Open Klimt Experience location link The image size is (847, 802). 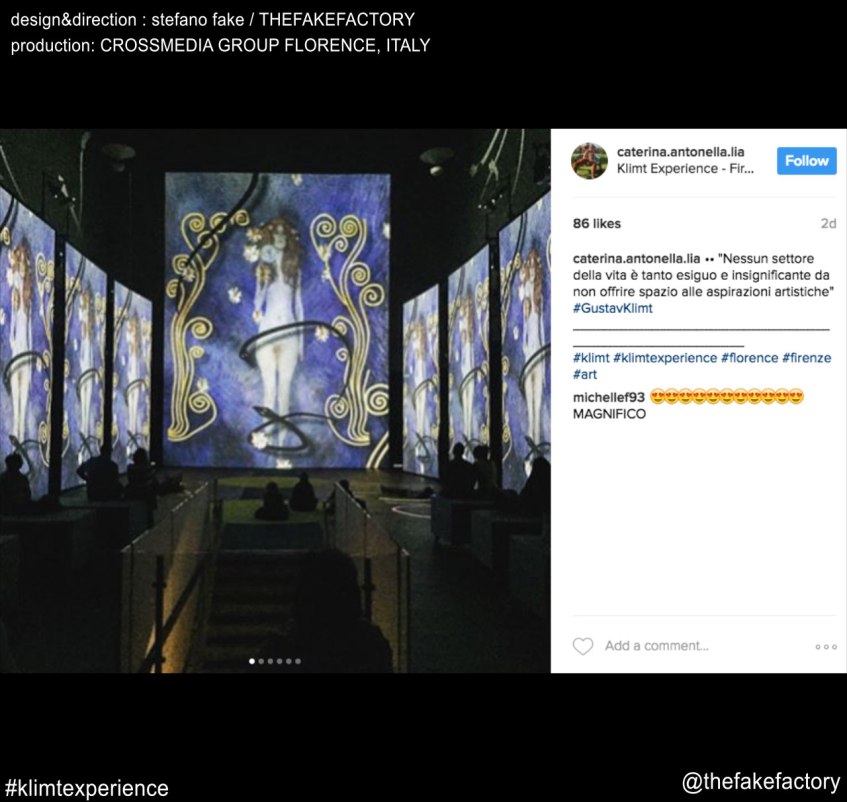click(x=685, y=169)
